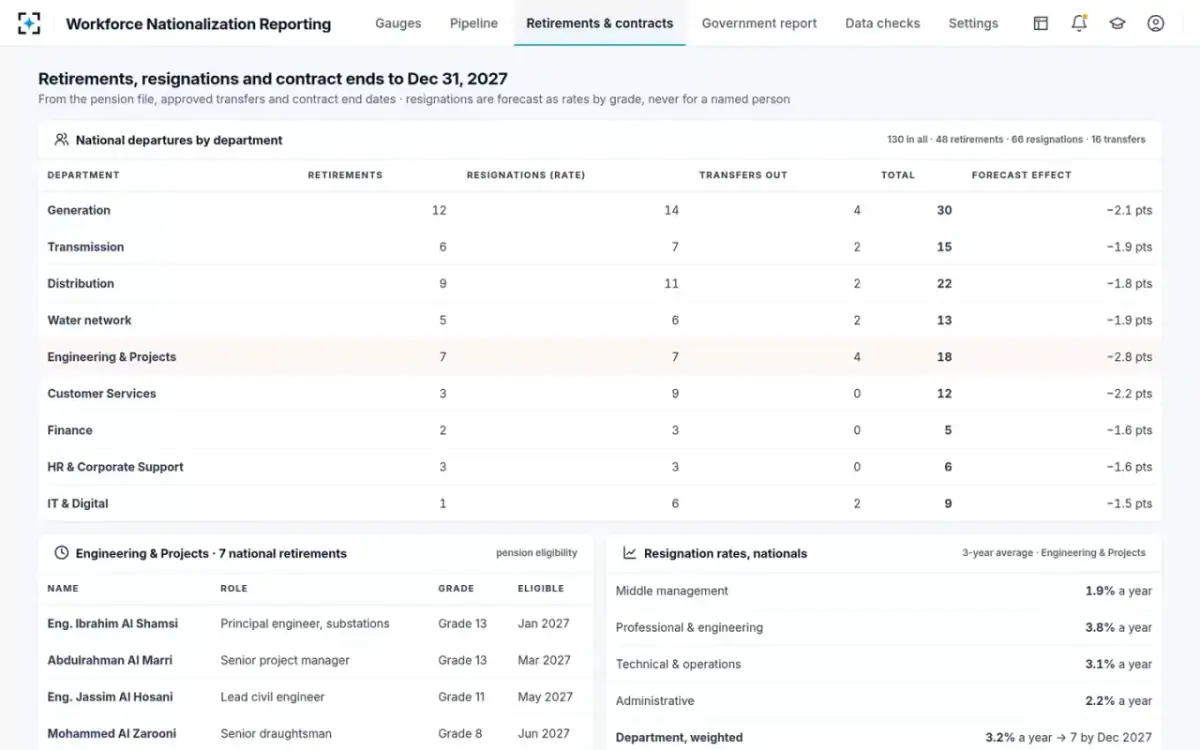
Task: Sort retirements by Grade header
Action: click(x=456, y=588)
